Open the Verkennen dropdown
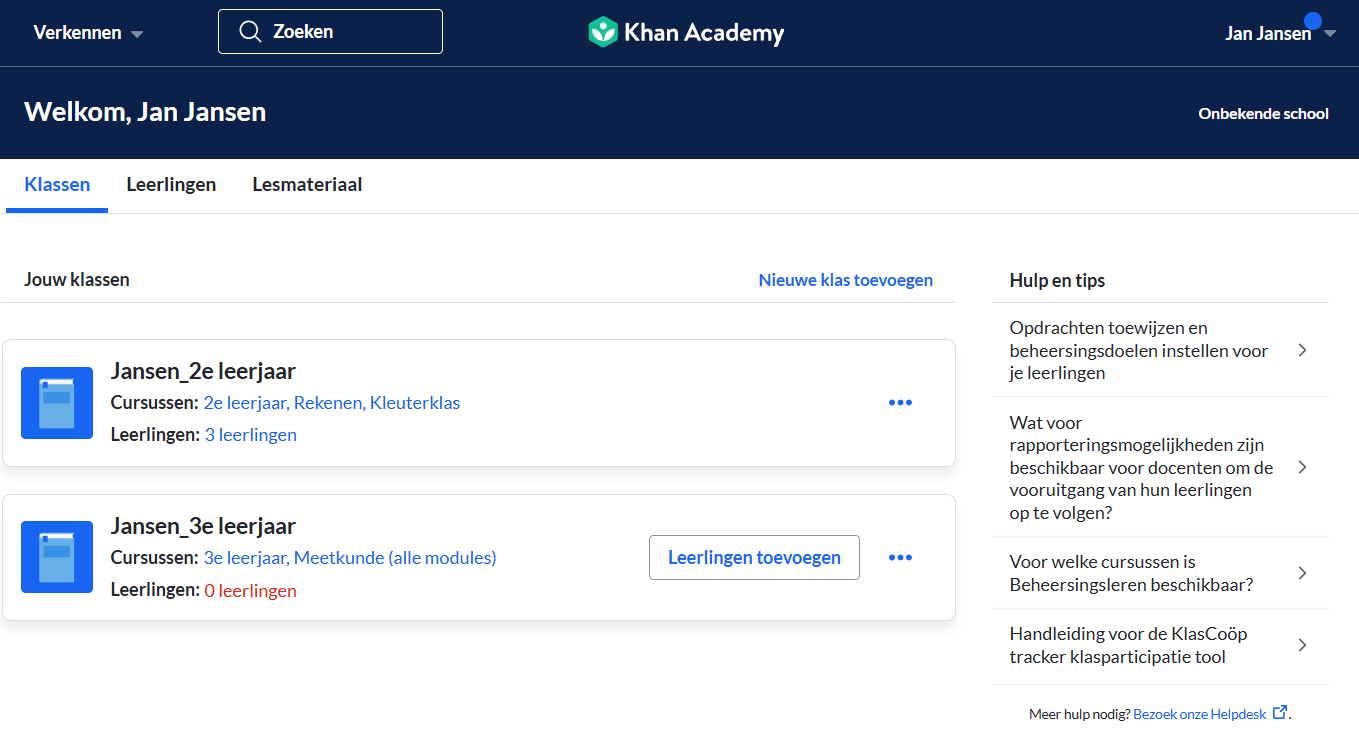Image resolution: width=1359 pixels, height=738 pixels. point(88,32)
